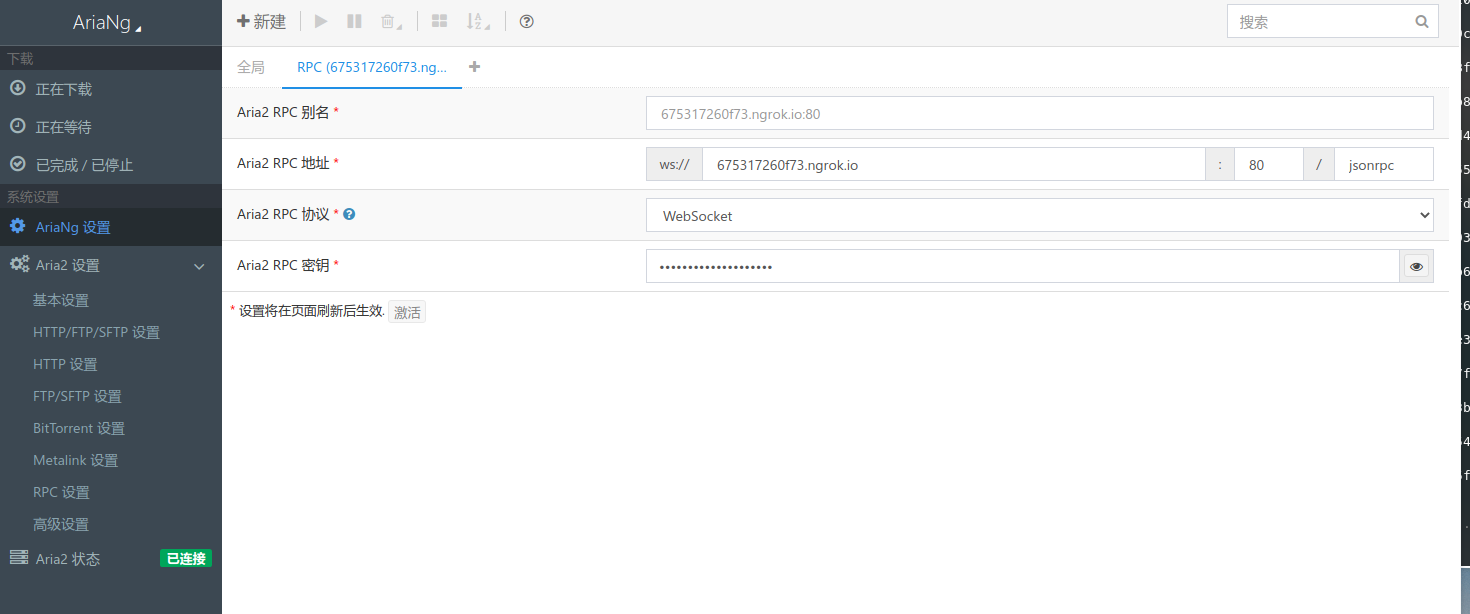The width and height of the screenshot is (1470, 614).
Task: Select AriaNg 设置 in sidebar
Action: coord(110,227)
